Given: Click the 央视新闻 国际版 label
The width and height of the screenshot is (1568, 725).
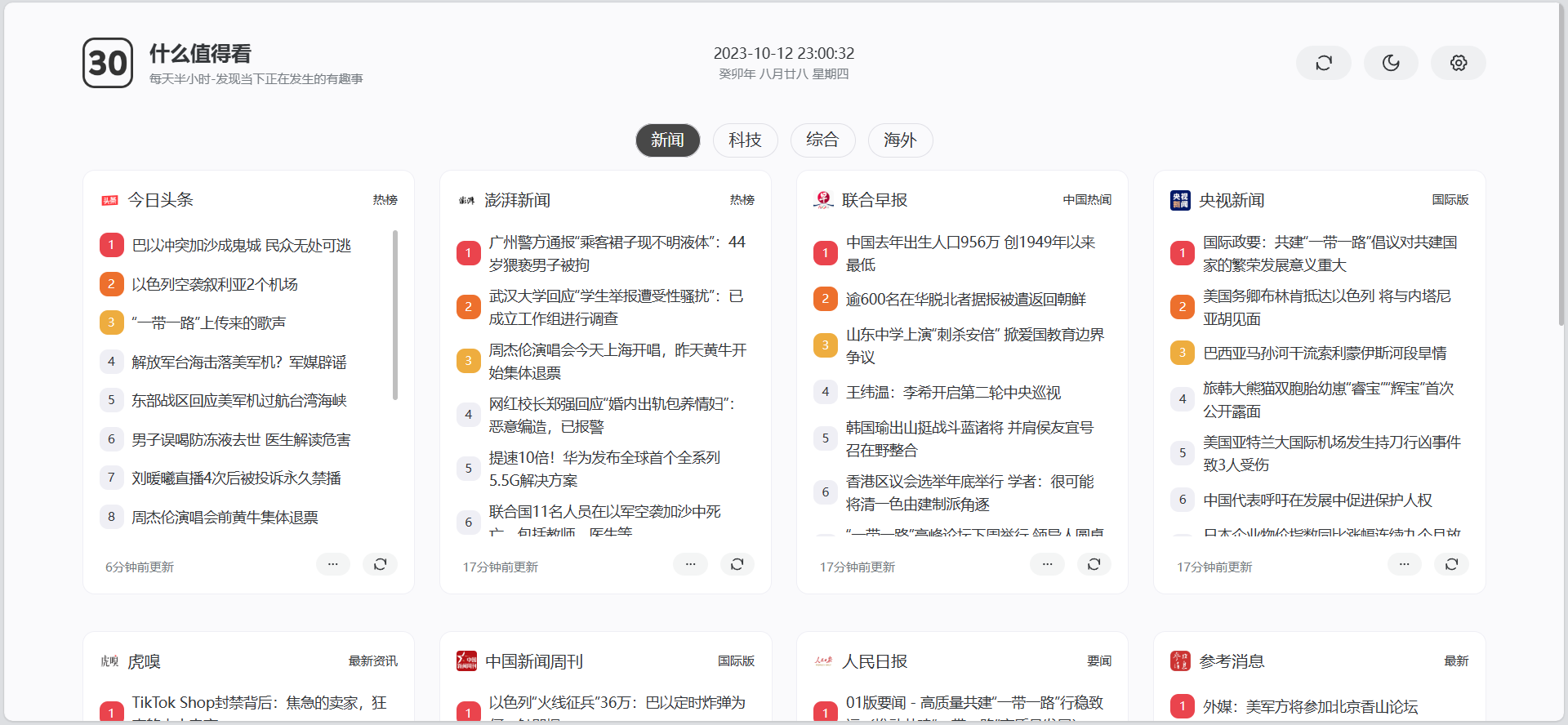Looking at the screenshot, I should click(x=1450, y=200).
